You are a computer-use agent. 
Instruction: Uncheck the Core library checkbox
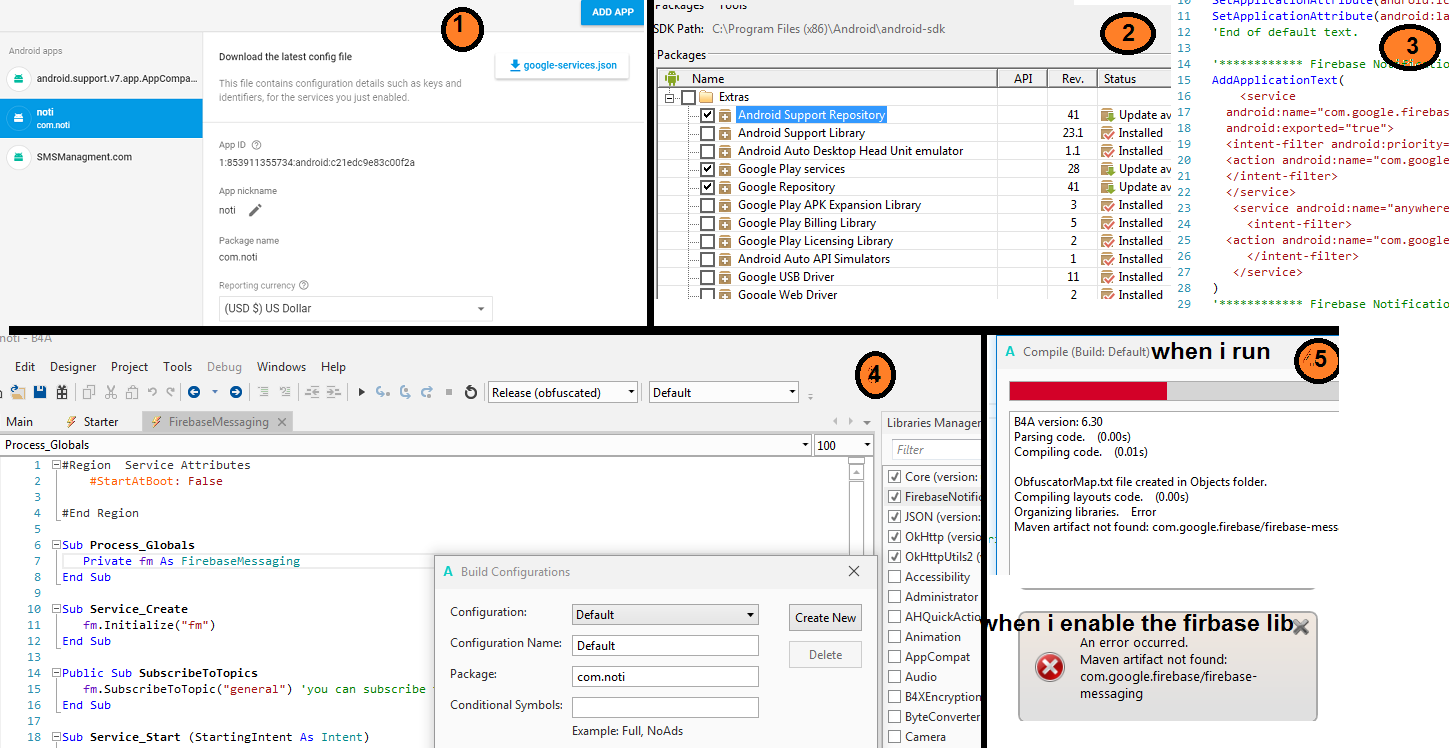click(x=895, y=477)
